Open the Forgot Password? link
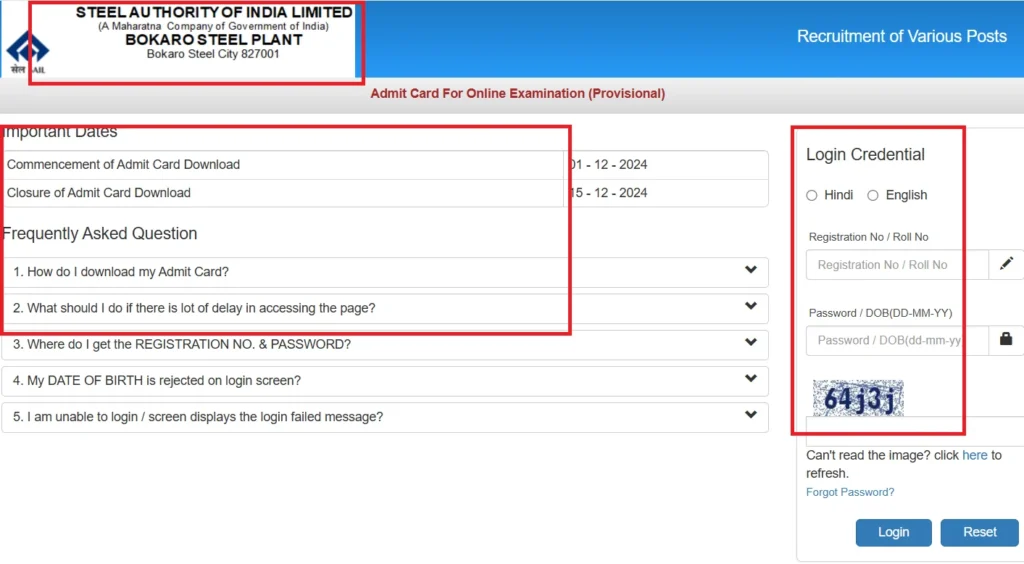Image resolution: width=1024 pixels, height=564 pixels. click(x=850, y=492)
